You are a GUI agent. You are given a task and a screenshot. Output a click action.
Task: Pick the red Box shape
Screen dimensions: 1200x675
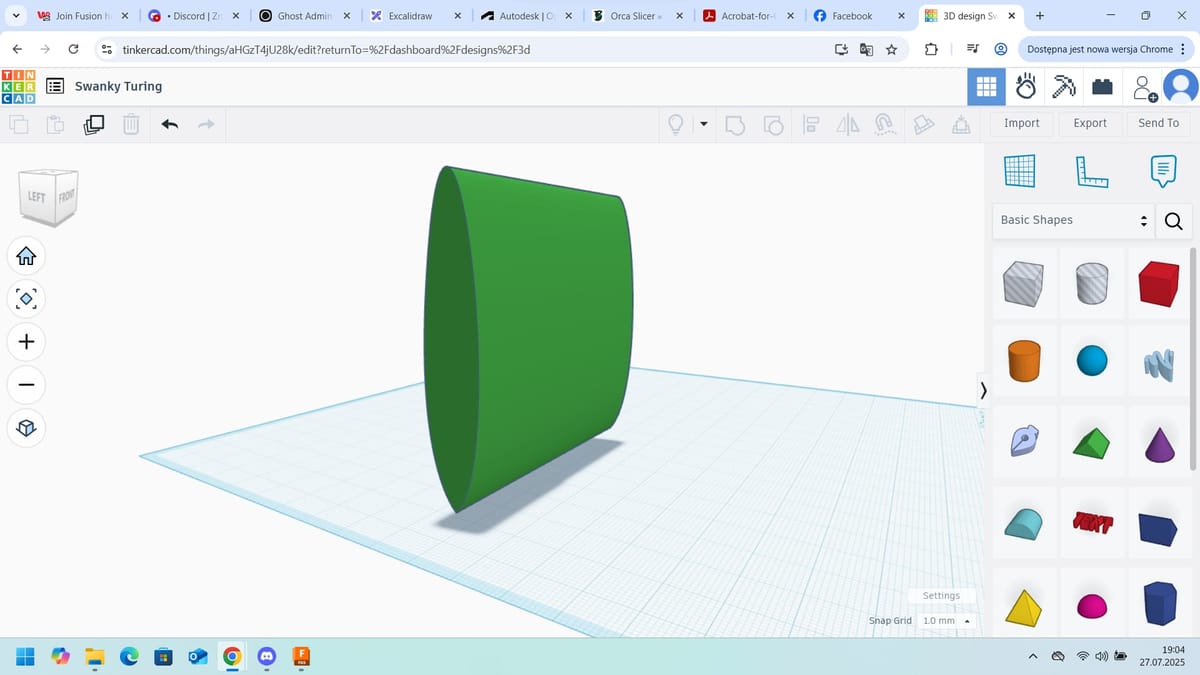(1160, 283)
